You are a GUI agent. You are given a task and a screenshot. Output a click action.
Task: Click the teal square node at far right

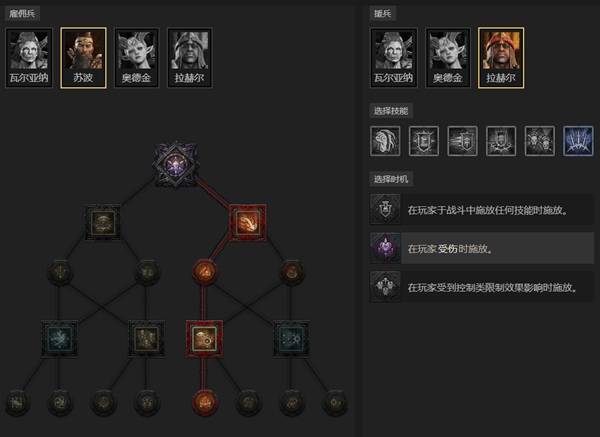292,339
